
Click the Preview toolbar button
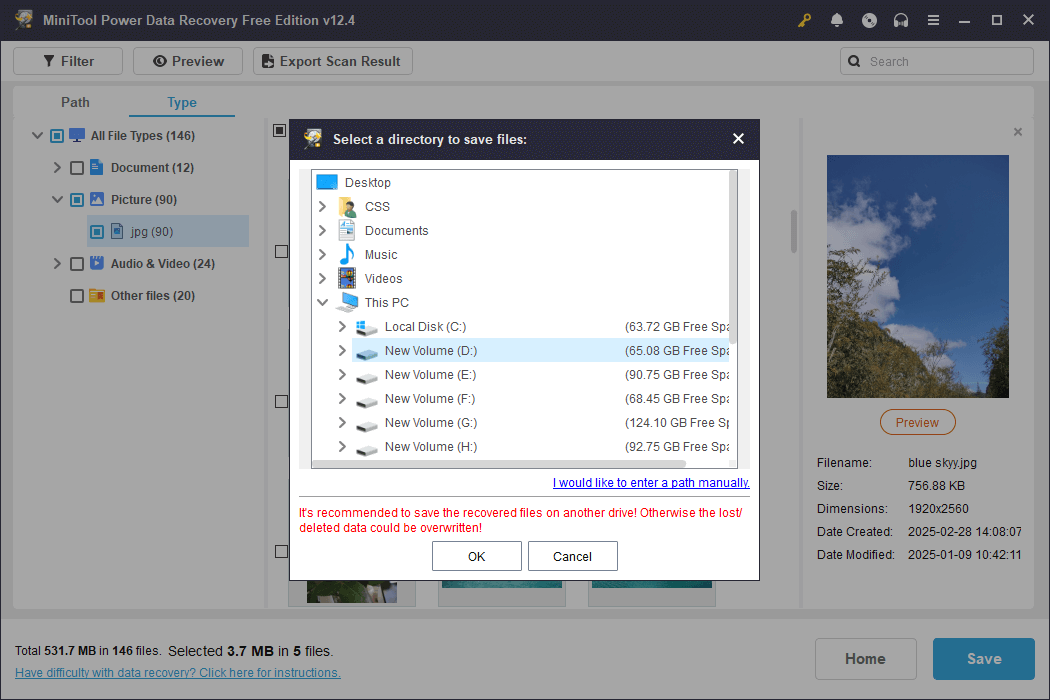[188, 61]
